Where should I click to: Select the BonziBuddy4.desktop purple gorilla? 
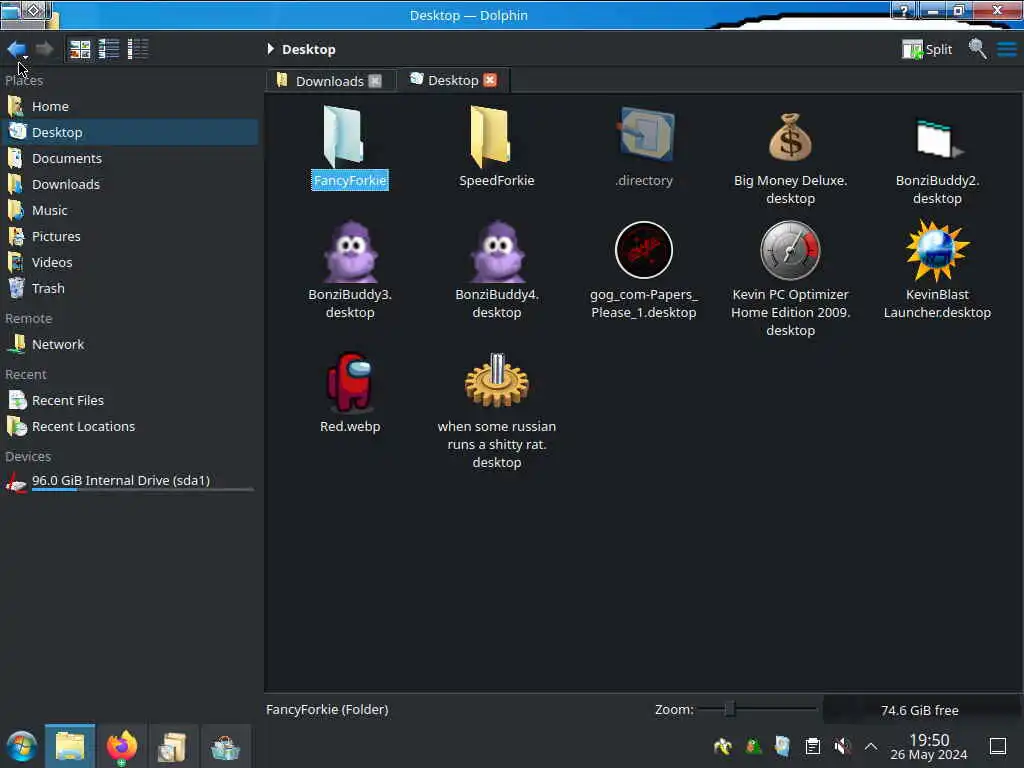pos(497,251)
